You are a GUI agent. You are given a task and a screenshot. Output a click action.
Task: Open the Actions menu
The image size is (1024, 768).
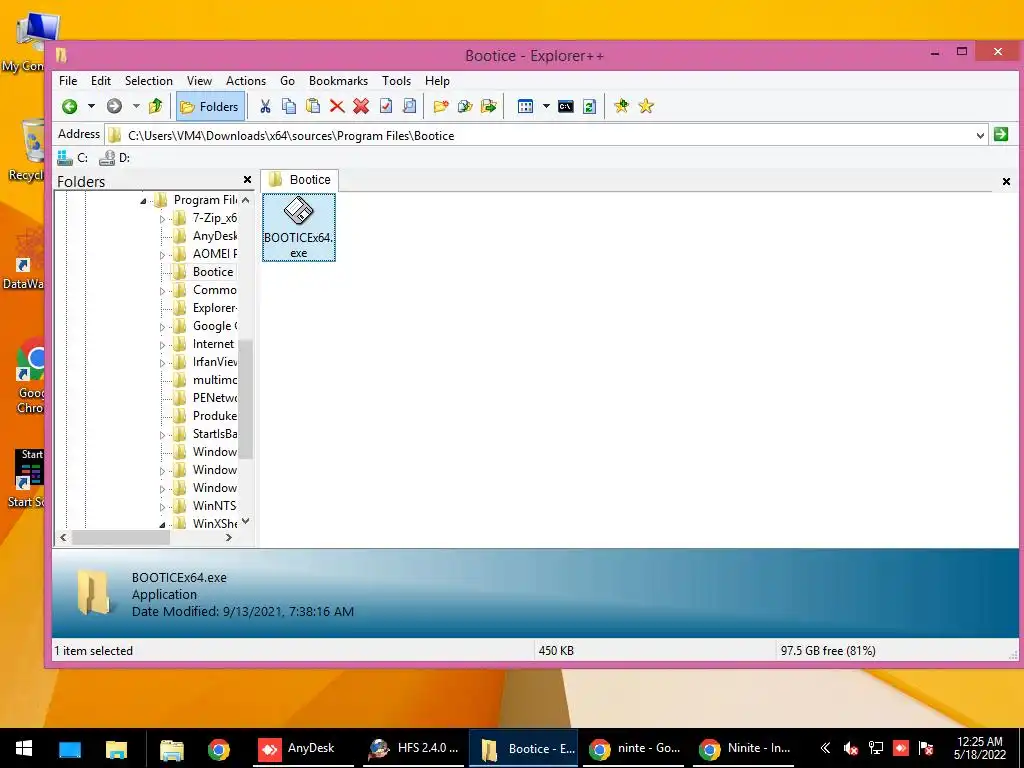pos(246,81)
